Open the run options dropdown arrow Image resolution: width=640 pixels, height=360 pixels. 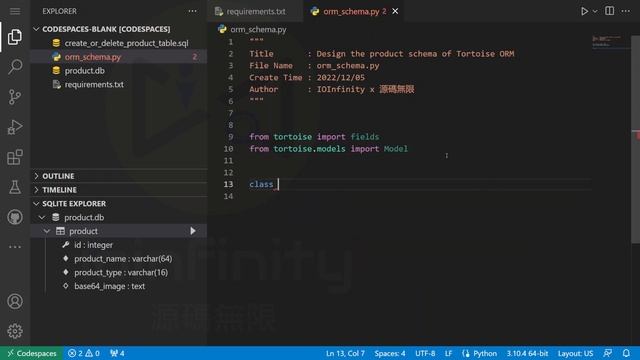595,11
